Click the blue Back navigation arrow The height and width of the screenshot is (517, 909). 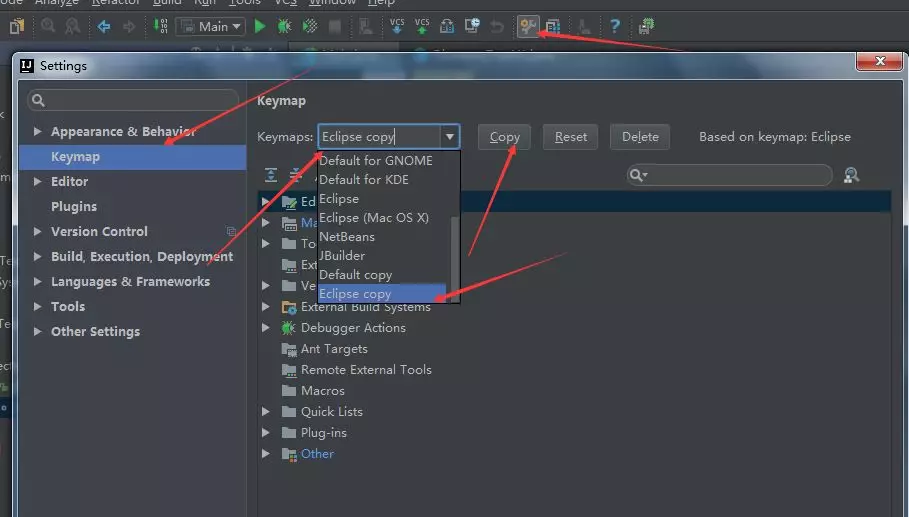(x=103, y=27)
